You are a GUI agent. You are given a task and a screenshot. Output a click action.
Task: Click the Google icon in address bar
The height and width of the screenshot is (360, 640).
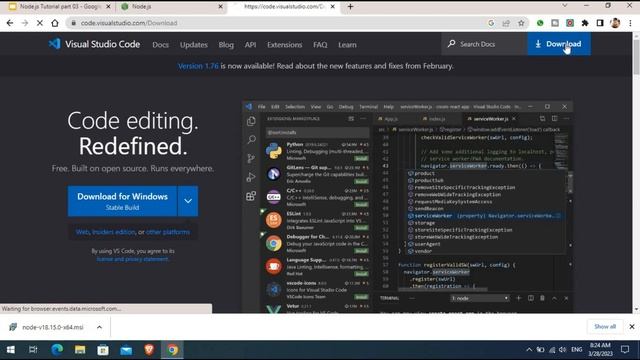click(491, 23)
